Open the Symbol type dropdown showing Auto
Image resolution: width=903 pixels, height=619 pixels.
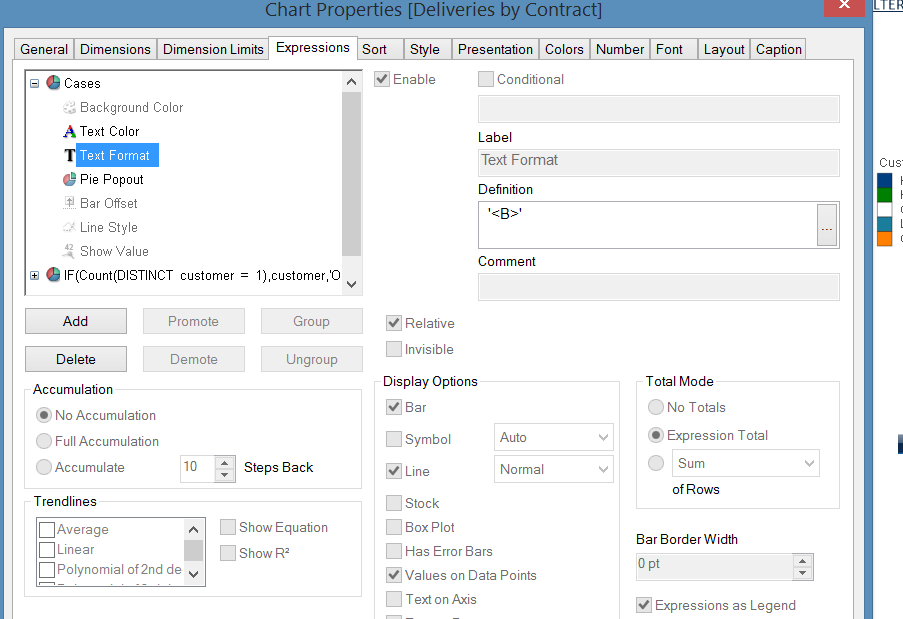click(x=553, y=437)
